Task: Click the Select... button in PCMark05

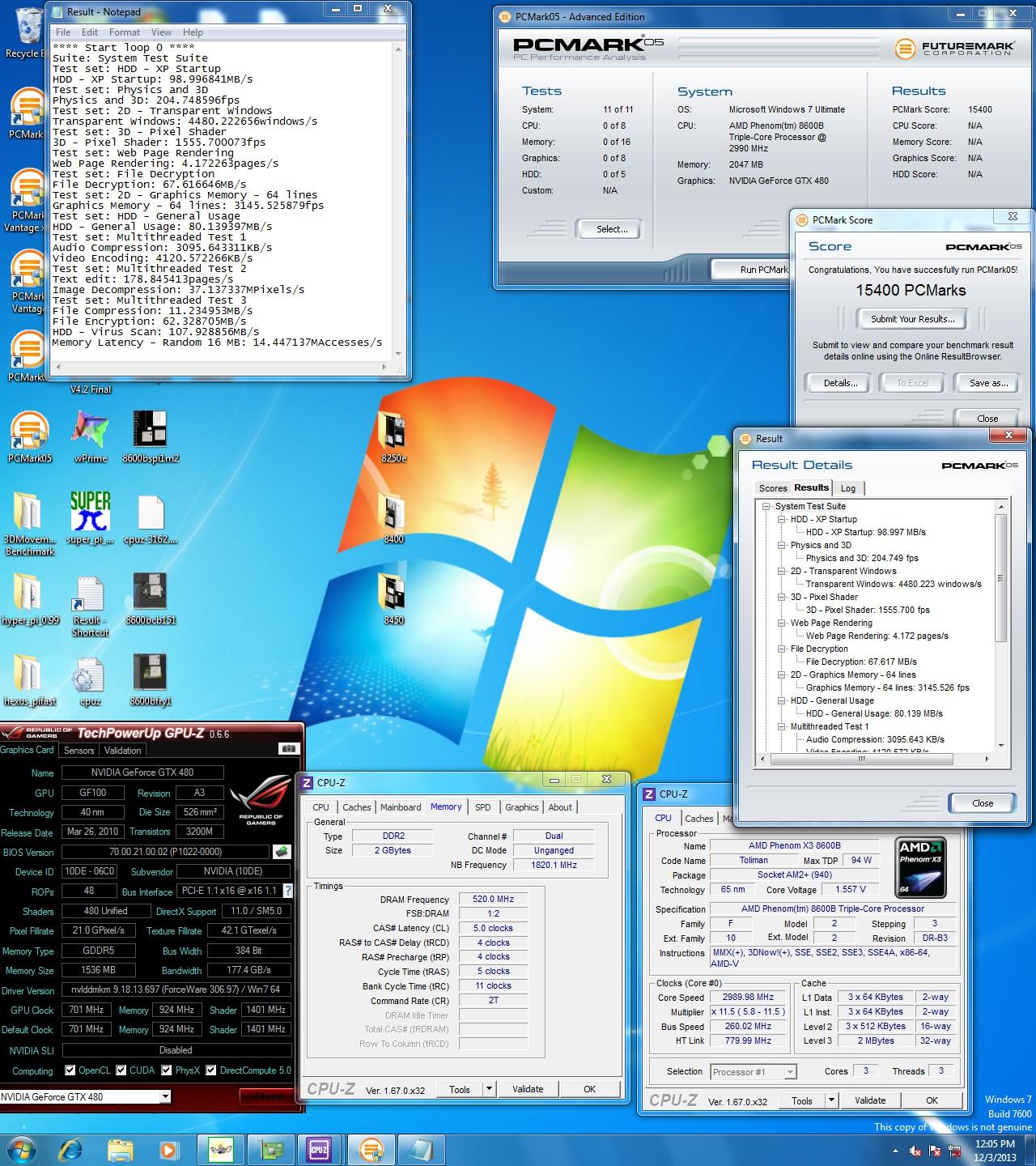Action: [612, 229]
